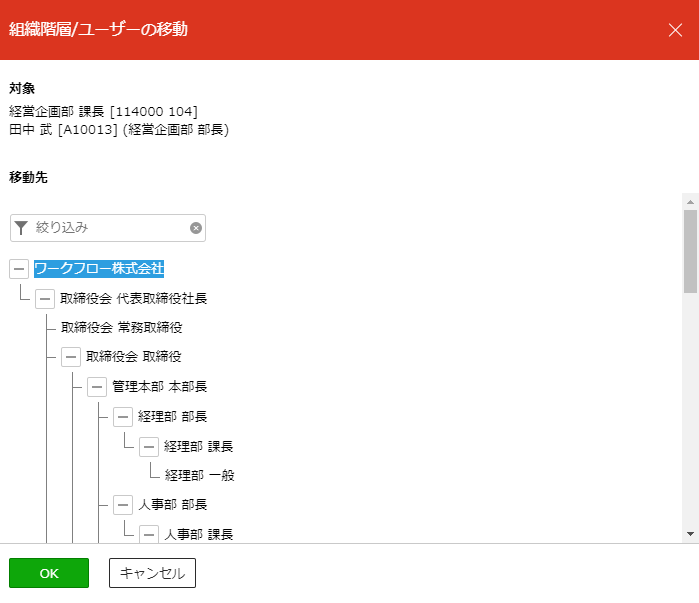Collapse the 経理部 課長 node

pos(148,446)
